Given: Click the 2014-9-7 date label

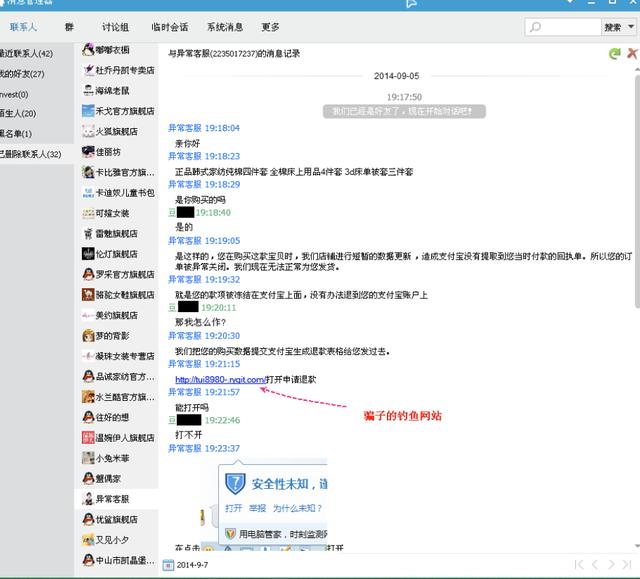Looking at the screenshot, I should (x=193, y=565).
